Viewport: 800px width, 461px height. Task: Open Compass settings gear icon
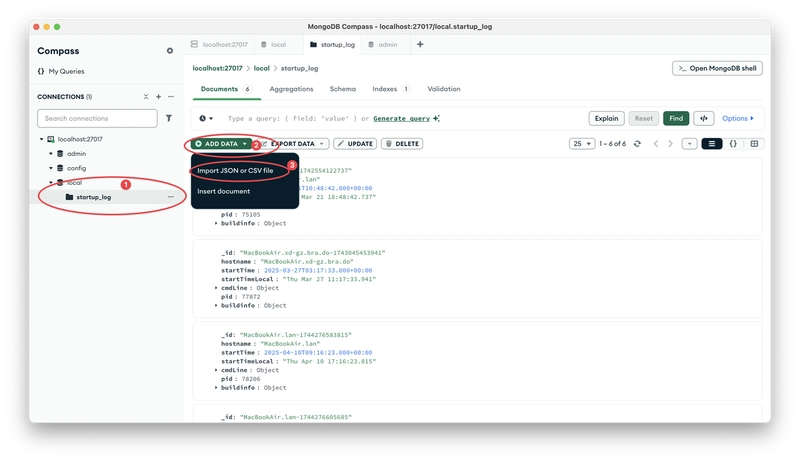click(169, 51)
